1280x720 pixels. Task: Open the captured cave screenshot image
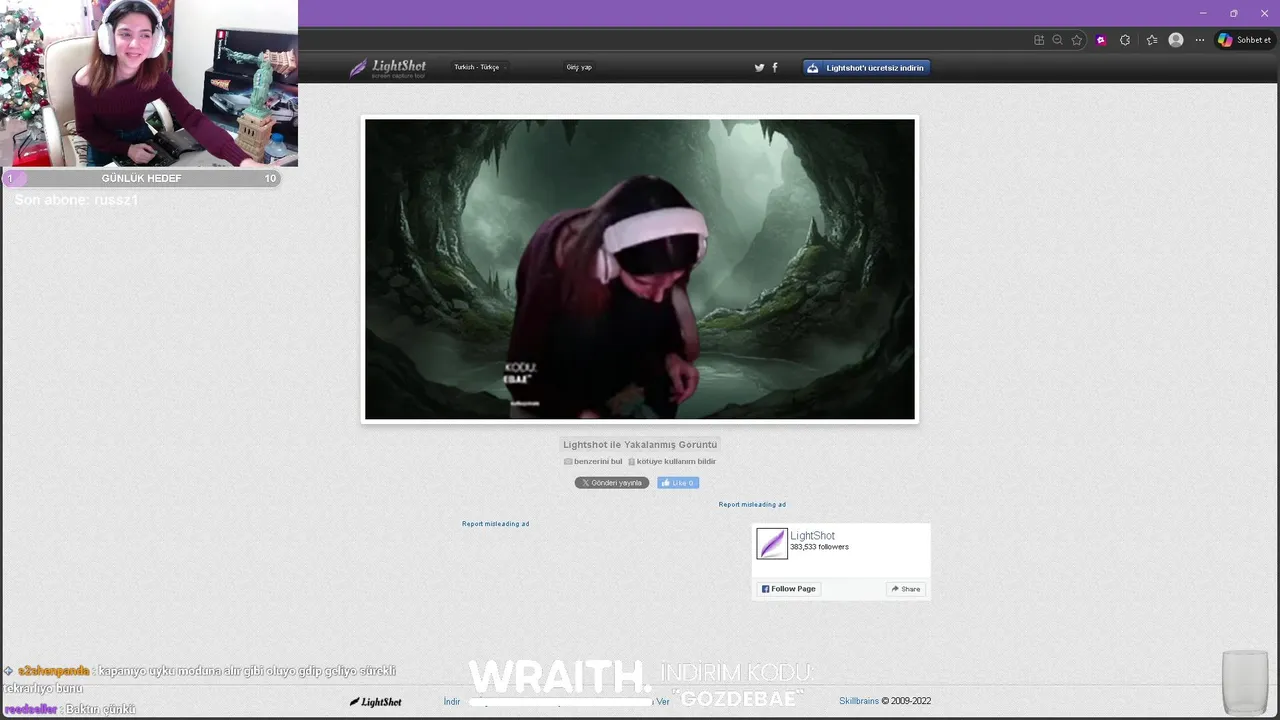tap(640, 269)
